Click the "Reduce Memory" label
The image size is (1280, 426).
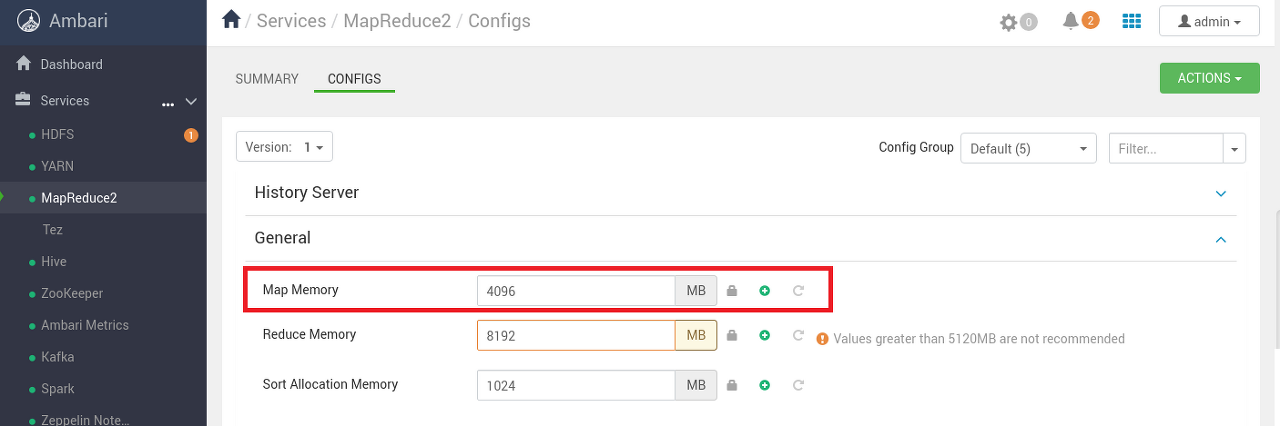(x=309, y=334)
